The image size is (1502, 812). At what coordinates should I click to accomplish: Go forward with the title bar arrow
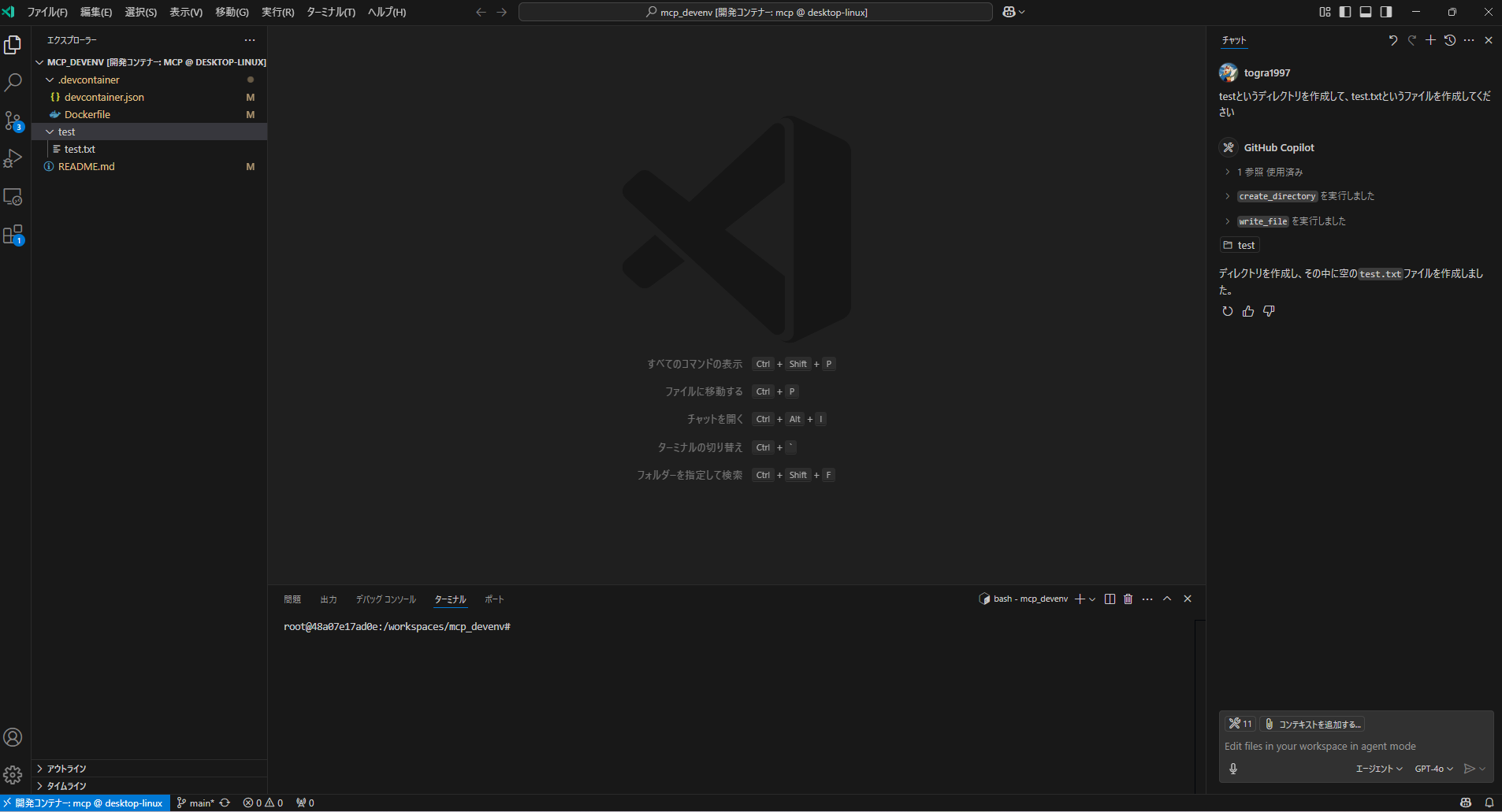click(501, 12)
